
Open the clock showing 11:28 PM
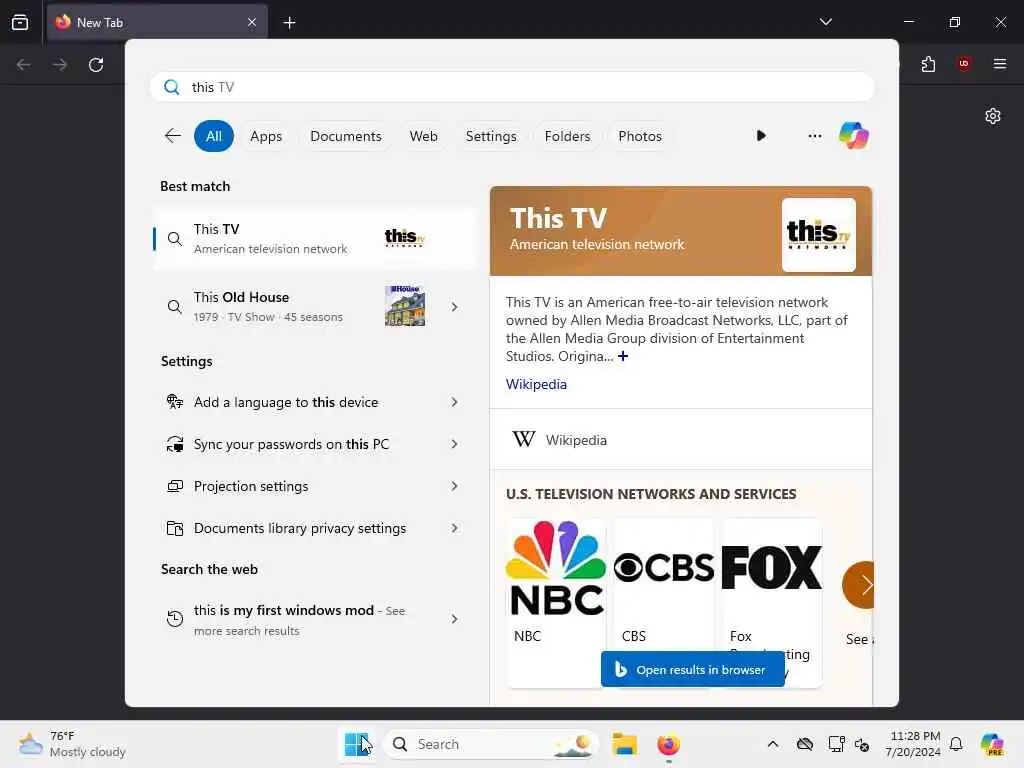pos(913,744)
